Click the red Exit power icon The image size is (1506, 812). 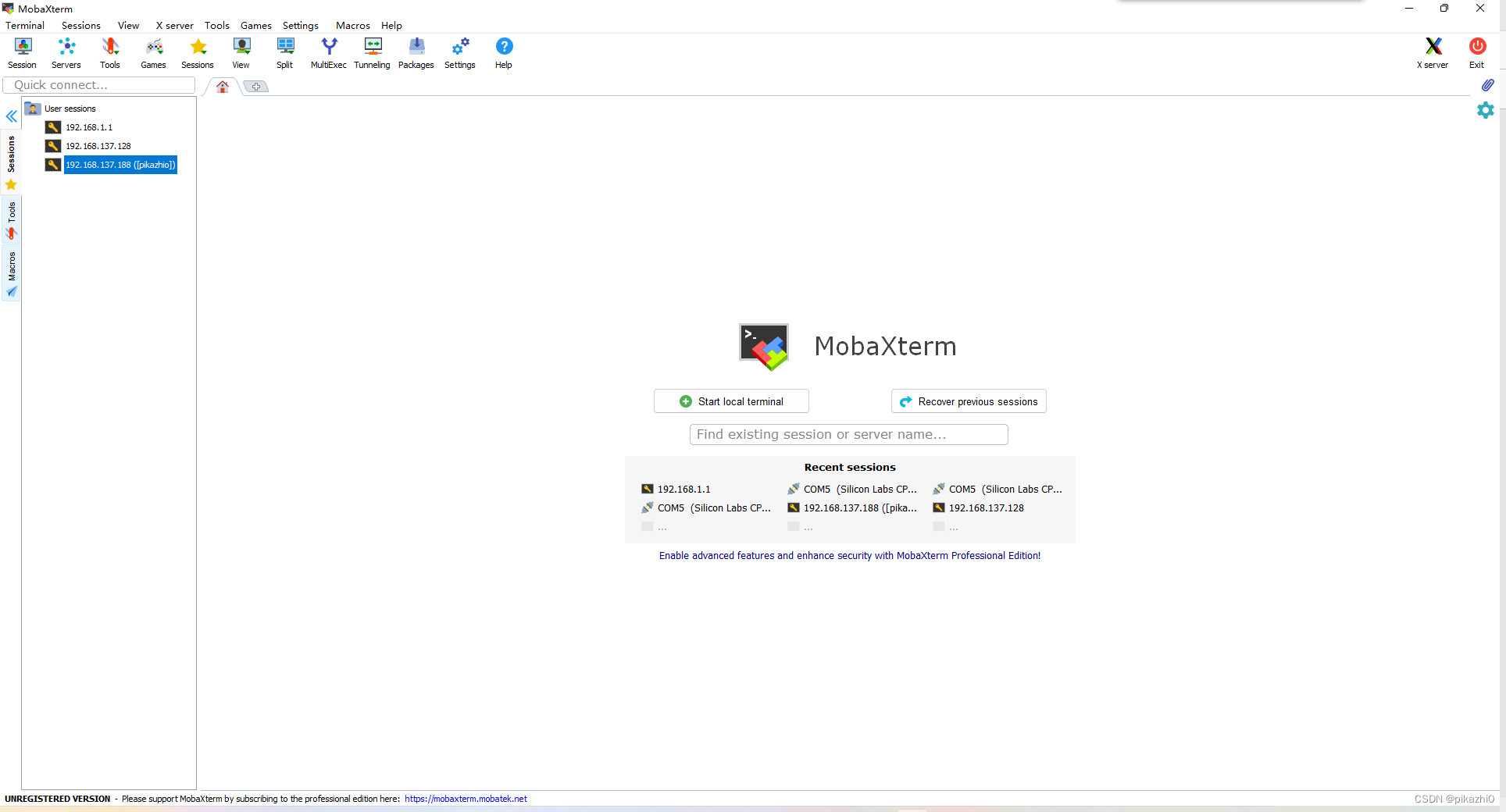click(x=1477, y=53)
